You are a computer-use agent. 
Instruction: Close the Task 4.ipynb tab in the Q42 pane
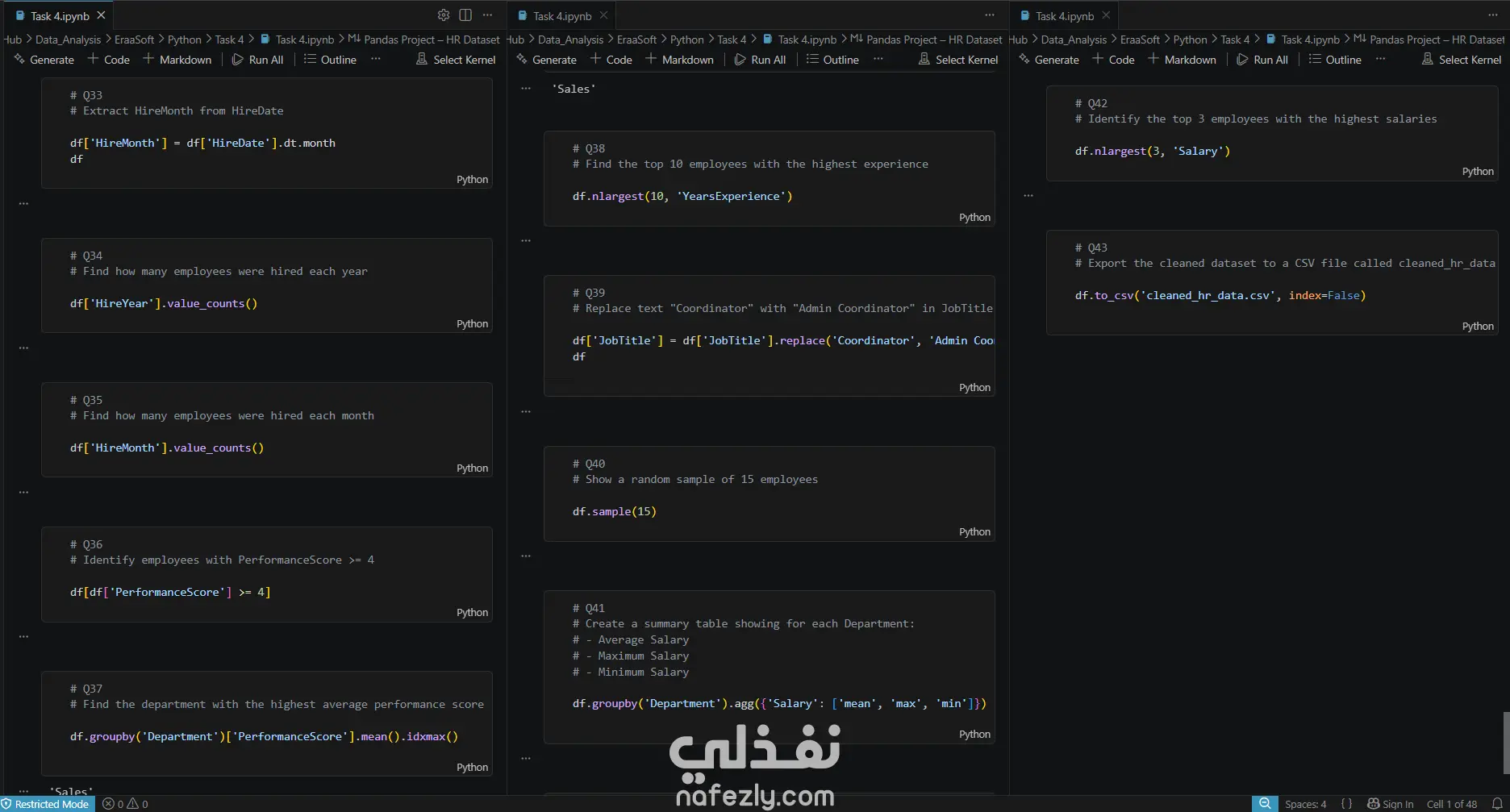[x=1106, y=15]
